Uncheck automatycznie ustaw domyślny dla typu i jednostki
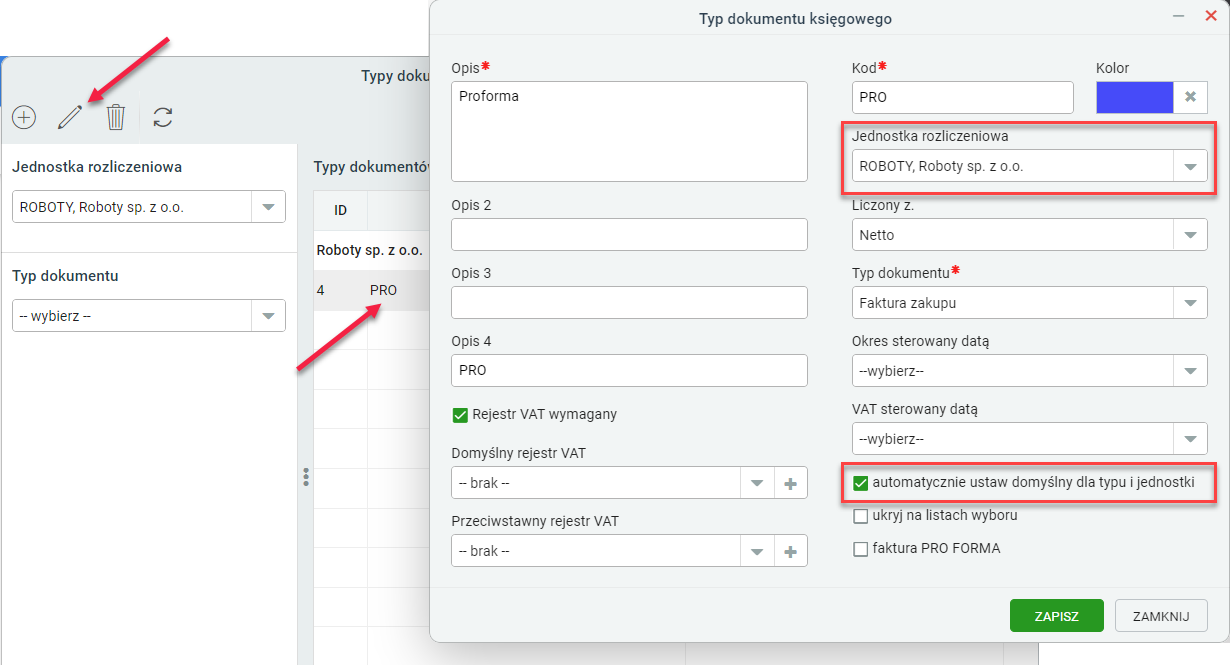This screenshot has width=1230, height=665. pyautogui.click(x=860, y=483)
